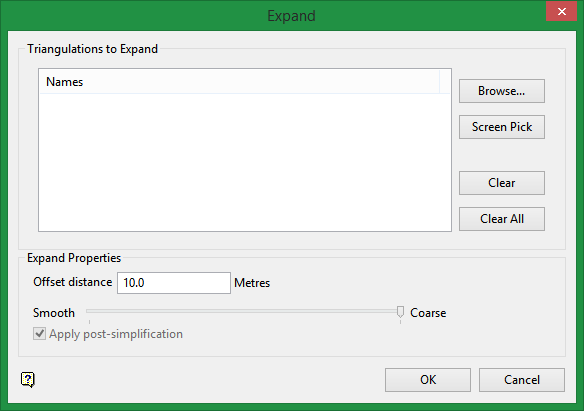Click inside the empty triangulations list area
Viewport: 584px width, 411px height.
coord(245,162)
